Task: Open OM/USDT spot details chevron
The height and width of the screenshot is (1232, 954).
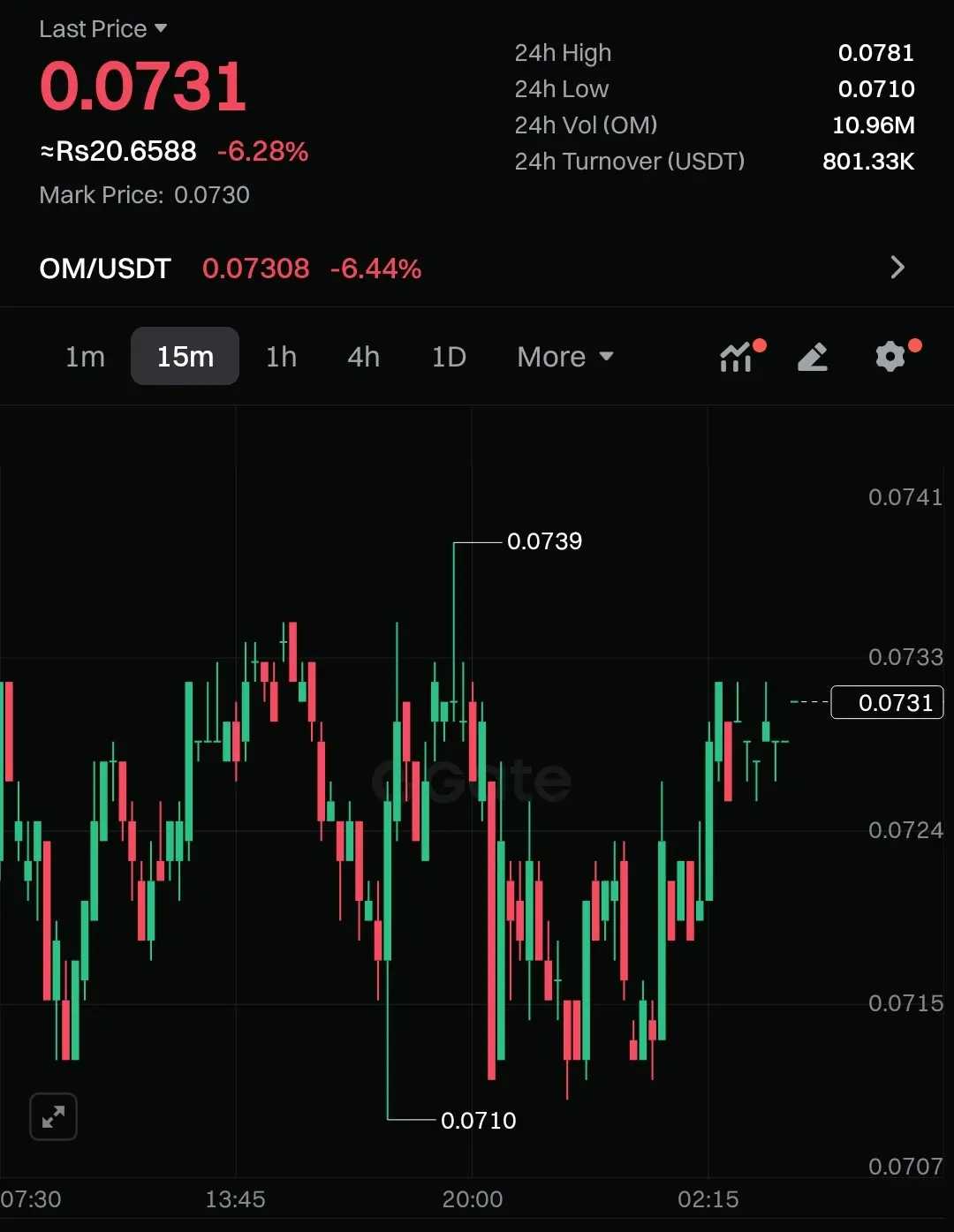Action: (897, 268)
